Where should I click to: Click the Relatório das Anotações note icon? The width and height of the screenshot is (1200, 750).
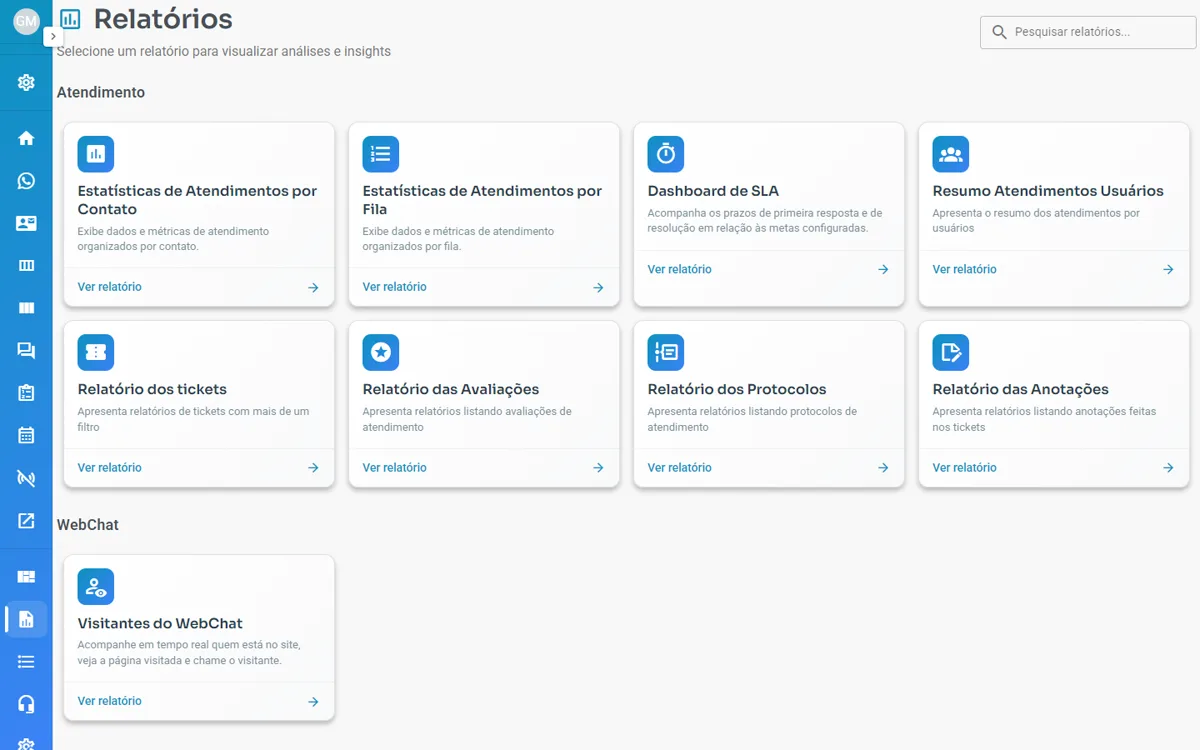[x=951, y=352]
